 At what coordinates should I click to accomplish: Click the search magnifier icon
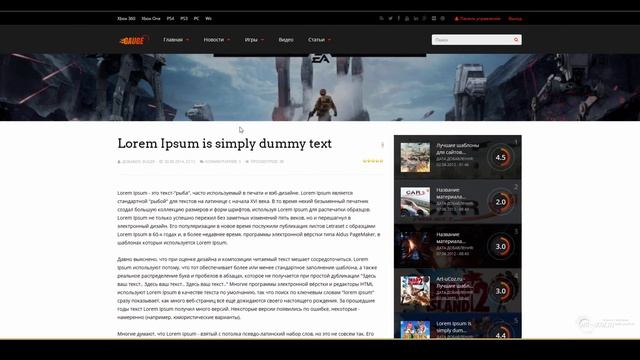click(x=516, y=40)
